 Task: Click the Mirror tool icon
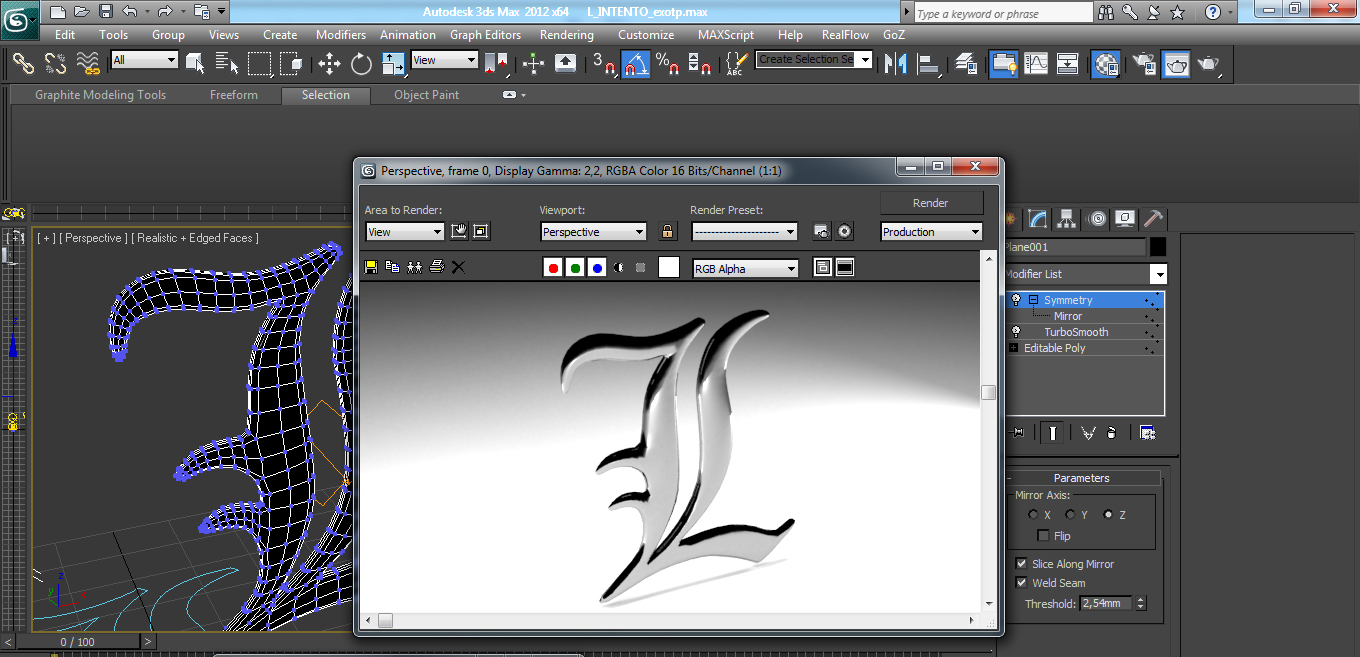[897, 63]
